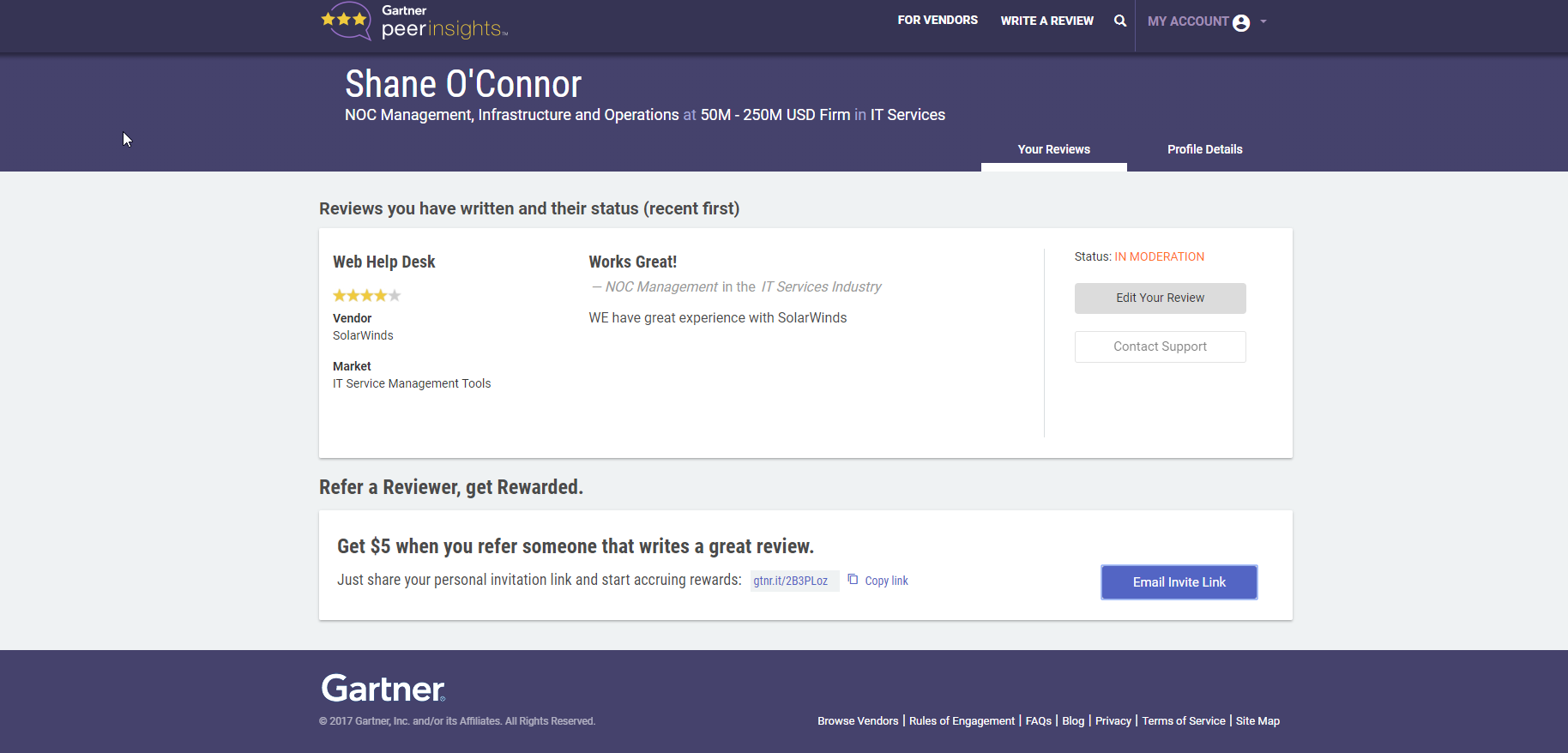The image size is (1568, 753).
Task: Click the Copy link text
Action: tap(886, 581)
